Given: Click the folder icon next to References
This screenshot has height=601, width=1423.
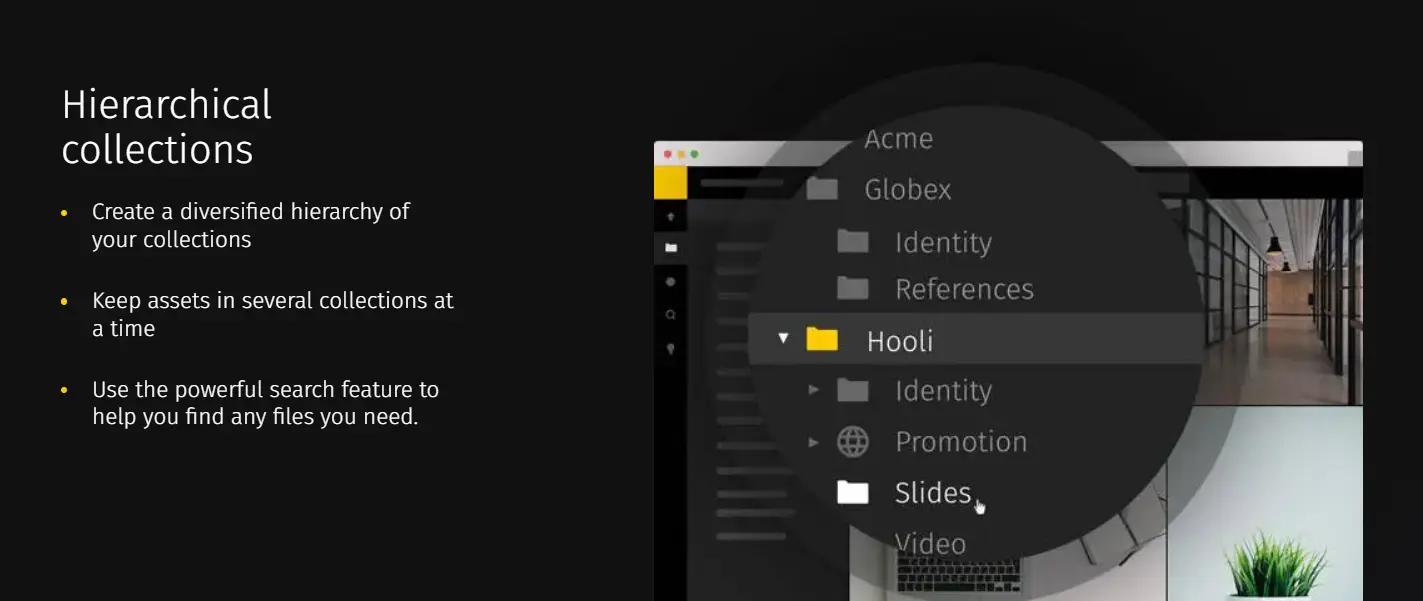Looking at the screenshot, I should pos(852,288).
